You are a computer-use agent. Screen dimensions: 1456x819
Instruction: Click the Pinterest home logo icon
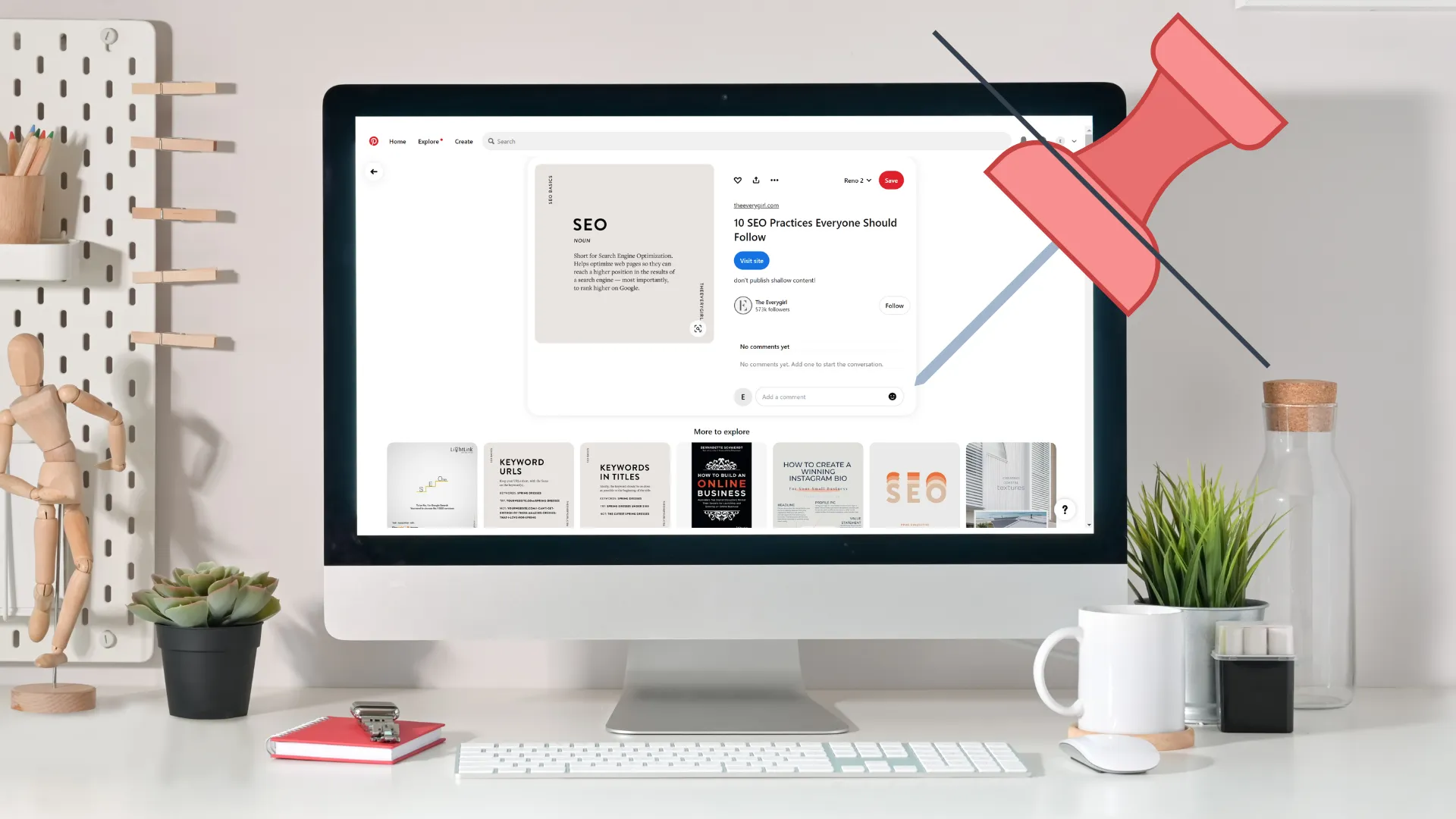click(x=373, y=141)
